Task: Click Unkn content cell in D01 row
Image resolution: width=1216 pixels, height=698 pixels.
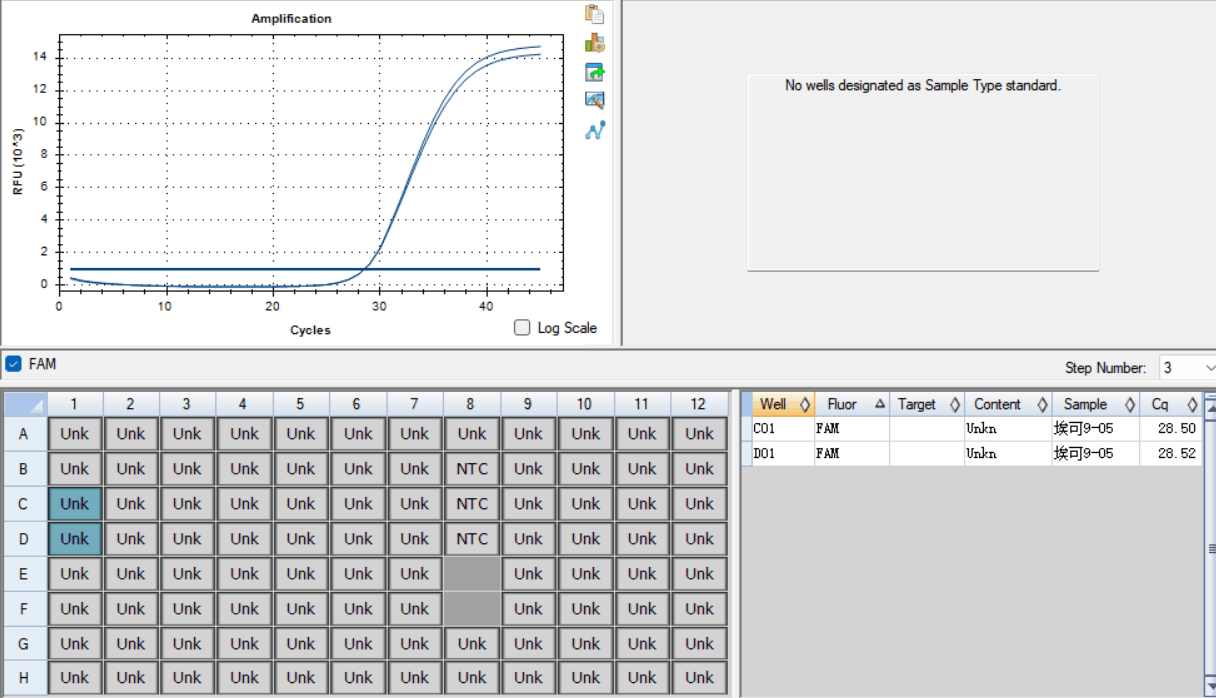Action: click(1008, 454)
